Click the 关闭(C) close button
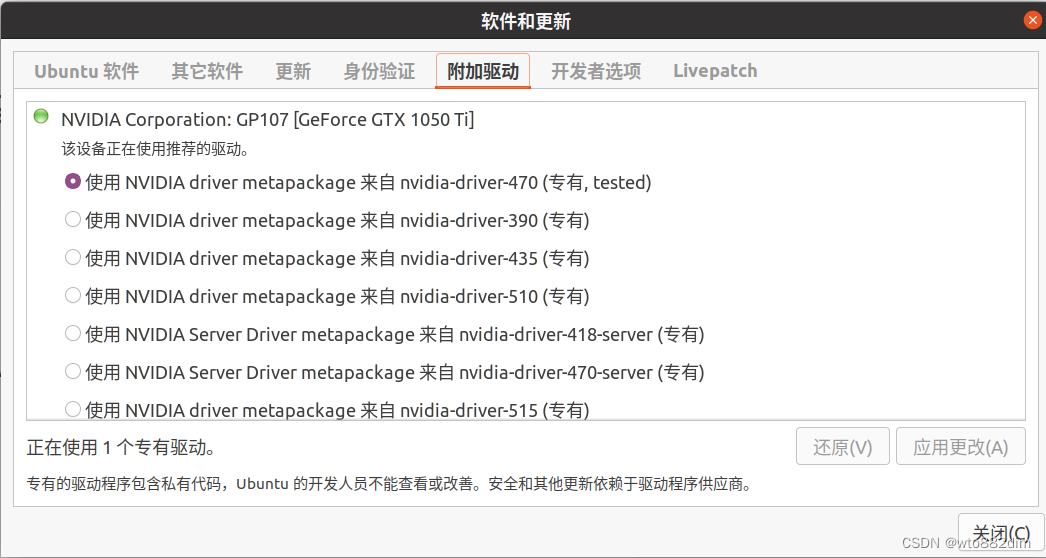Viewport: 1046px width, 558px height. click(1001, 533)
